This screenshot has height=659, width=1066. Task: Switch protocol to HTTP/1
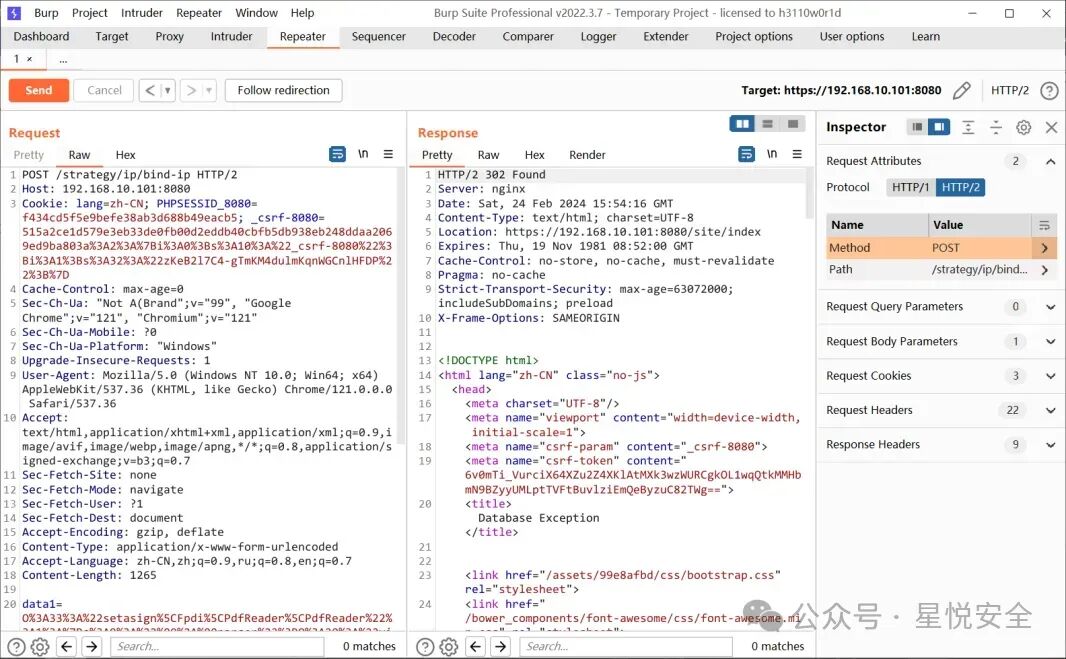pos(910,187)
